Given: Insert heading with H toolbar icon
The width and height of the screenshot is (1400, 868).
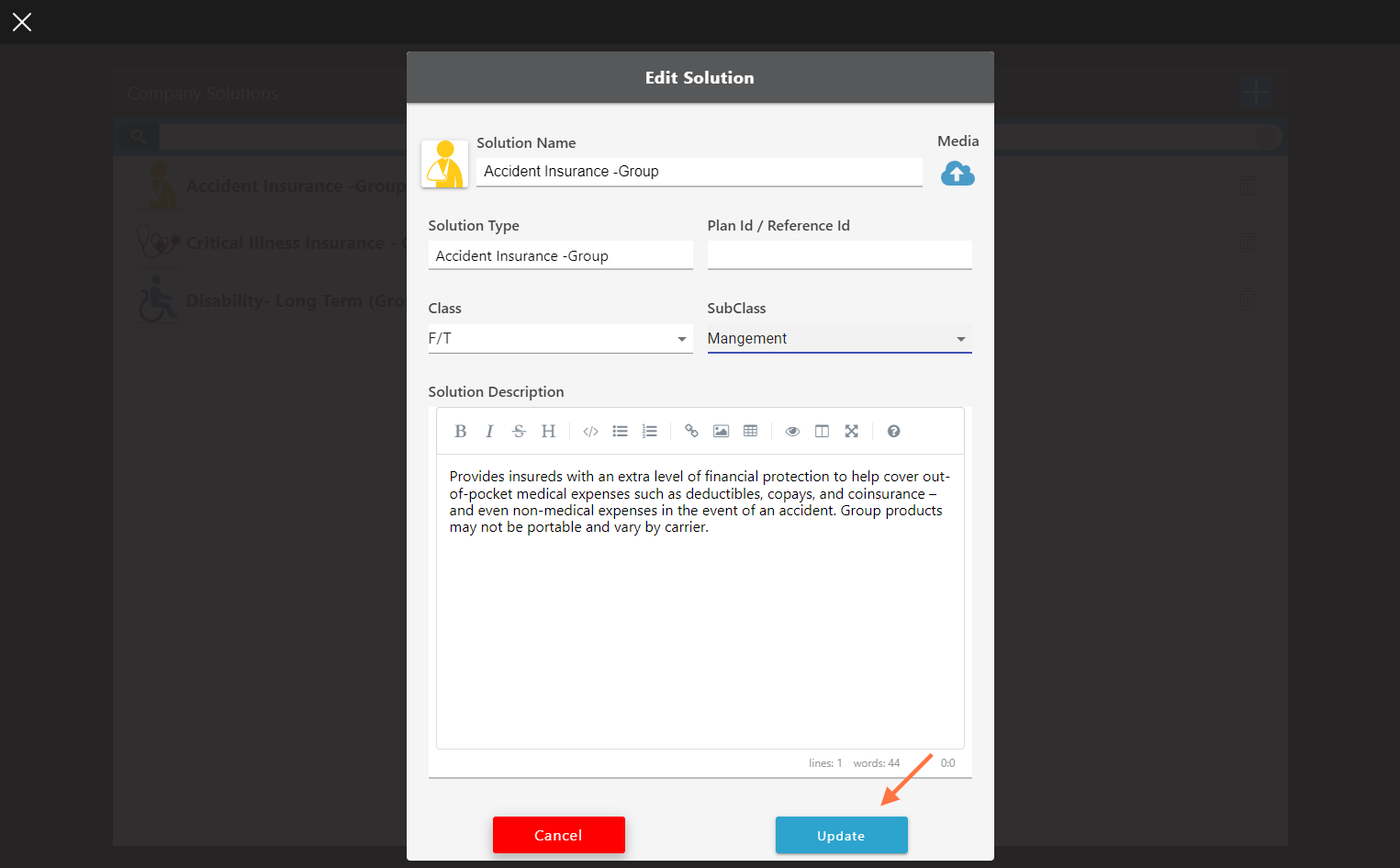Looking at the screenshot, I should (x=548, y=431).
